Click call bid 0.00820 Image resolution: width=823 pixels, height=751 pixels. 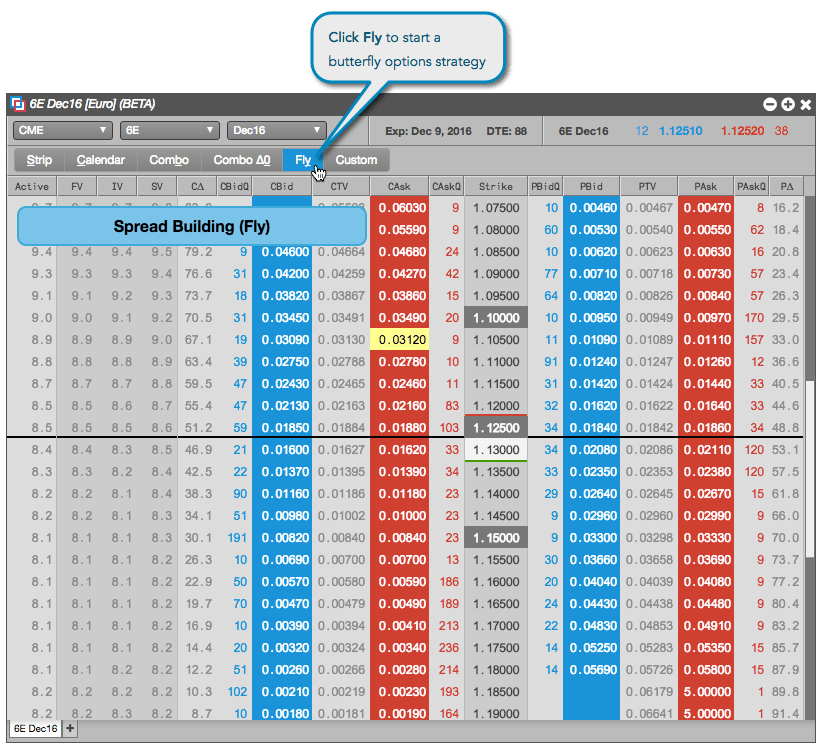point(282,538)
